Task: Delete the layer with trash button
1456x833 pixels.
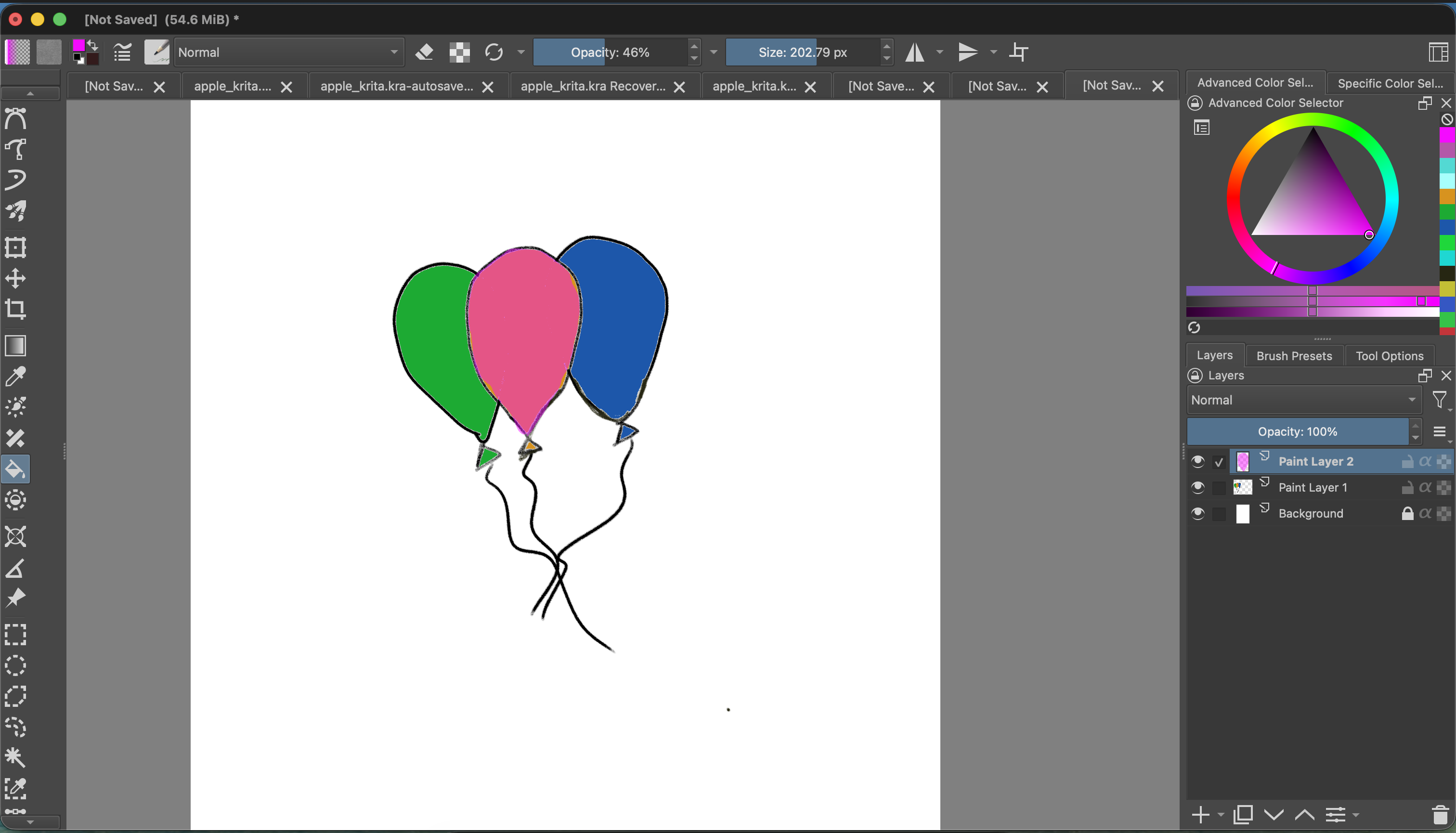Action: coord(1440,814)
